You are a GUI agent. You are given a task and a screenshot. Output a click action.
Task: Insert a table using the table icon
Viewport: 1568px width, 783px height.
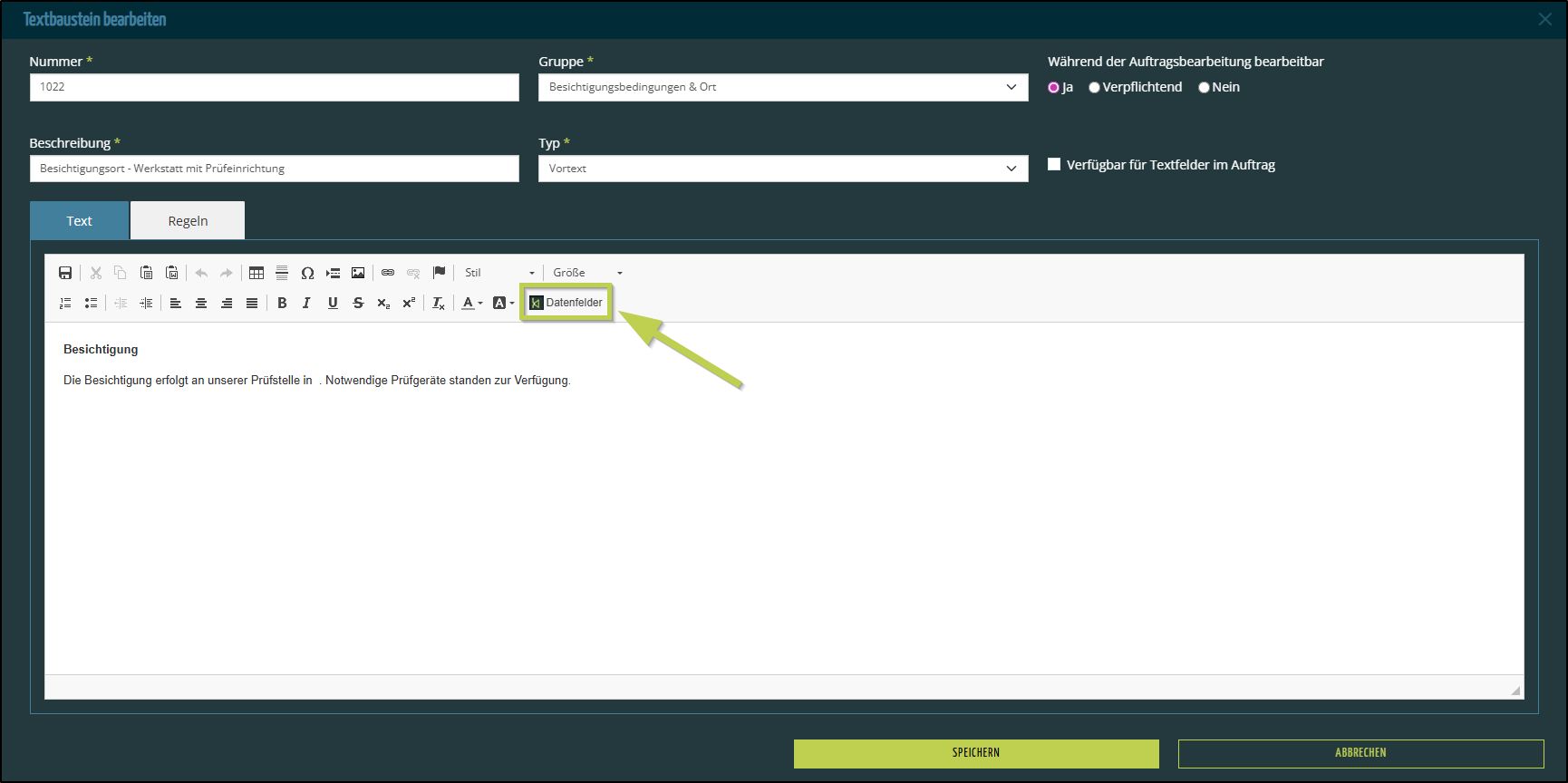click(256, 273)
